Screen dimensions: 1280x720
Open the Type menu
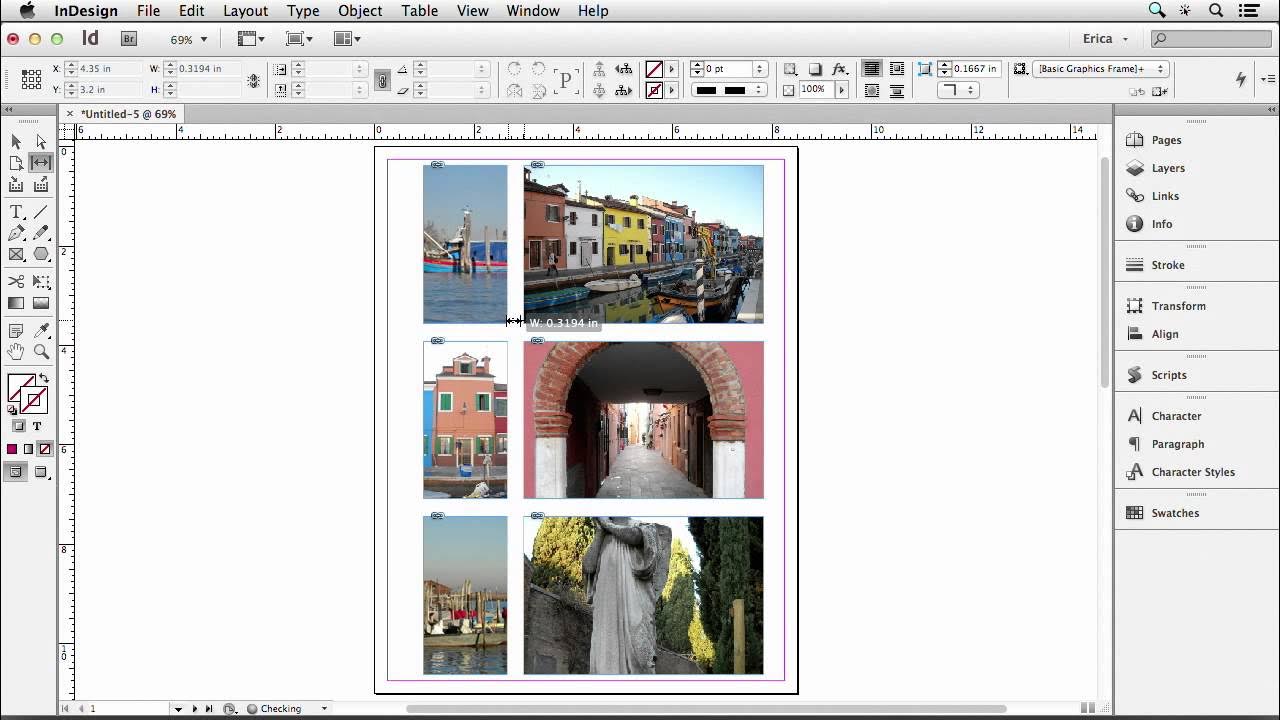[303, 11]
